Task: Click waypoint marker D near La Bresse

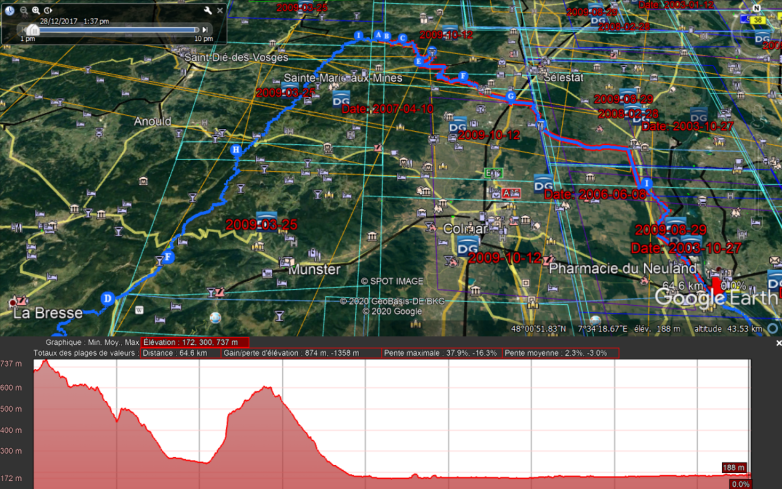Action: [x=107, y=298]
